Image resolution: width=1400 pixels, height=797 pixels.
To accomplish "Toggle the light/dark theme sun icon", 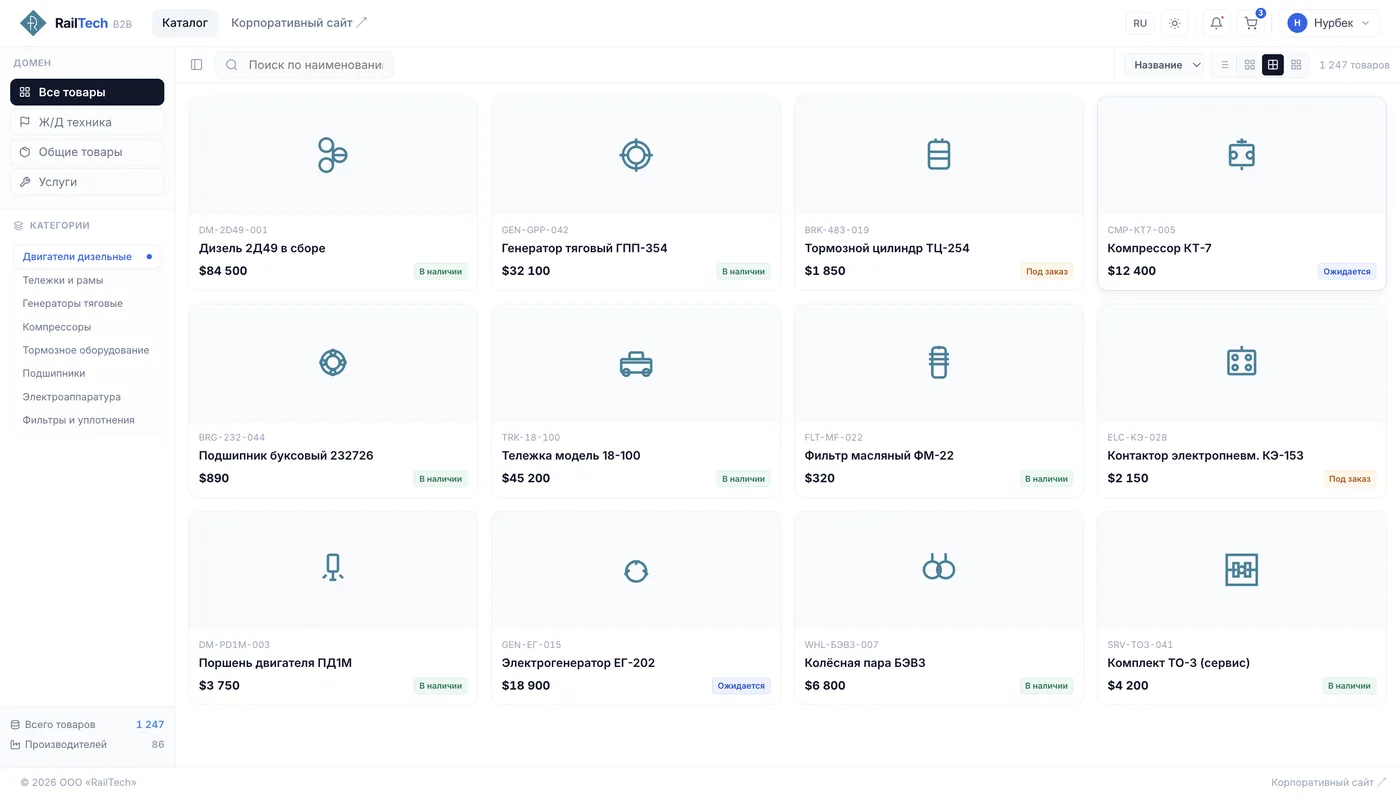I will 1174,23.
